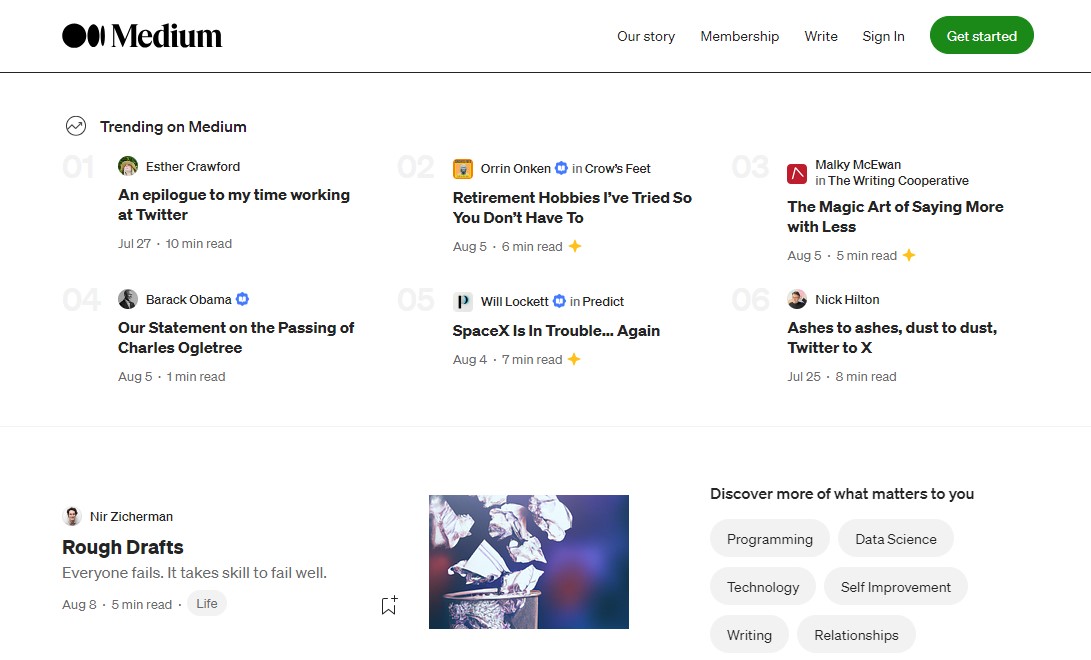The width and height of the screenshot is (1091, 660).
Task: Open 'Our Statement on the Passing of Charles Ogletree'
Action: pos(236,337)
